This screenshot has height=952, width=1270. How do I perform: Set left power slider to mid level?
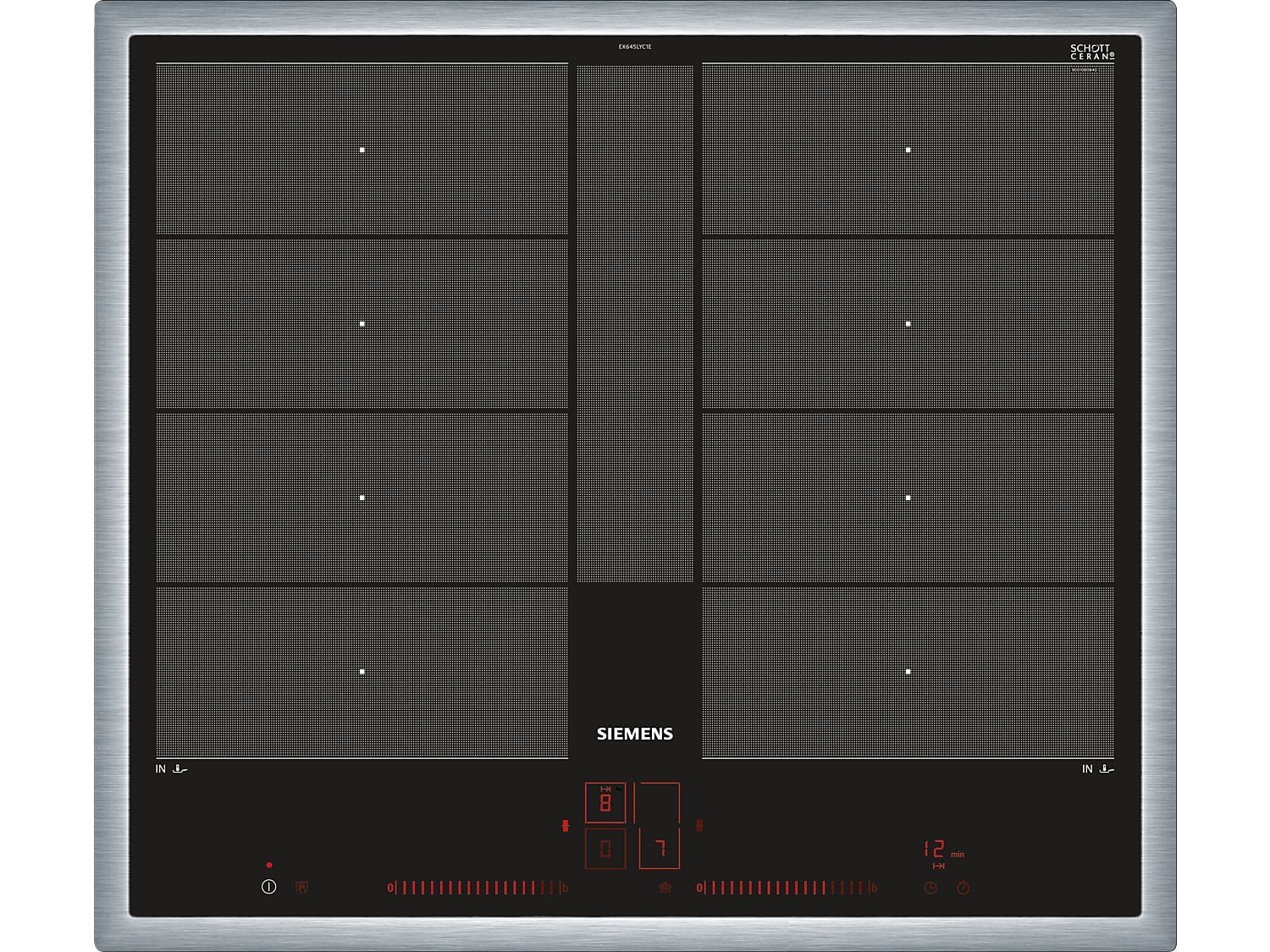(477, 888)
